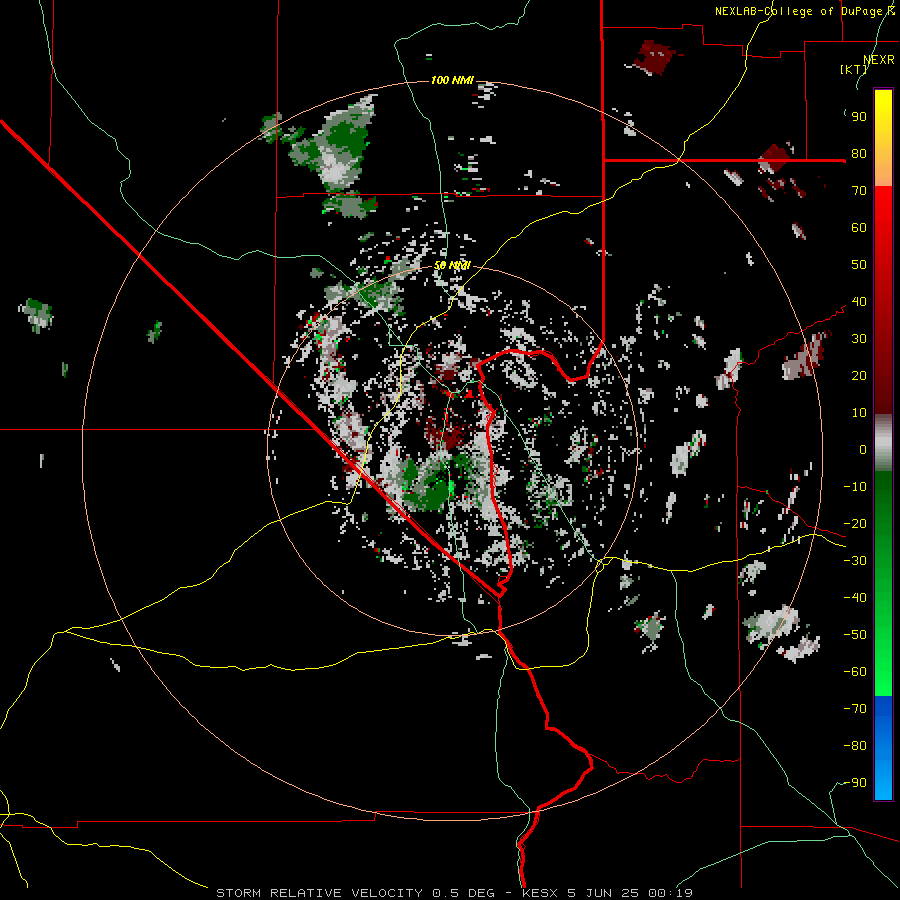Click the 50 value on the velocity scale
The image size is (900, 900).
(859, 265)
